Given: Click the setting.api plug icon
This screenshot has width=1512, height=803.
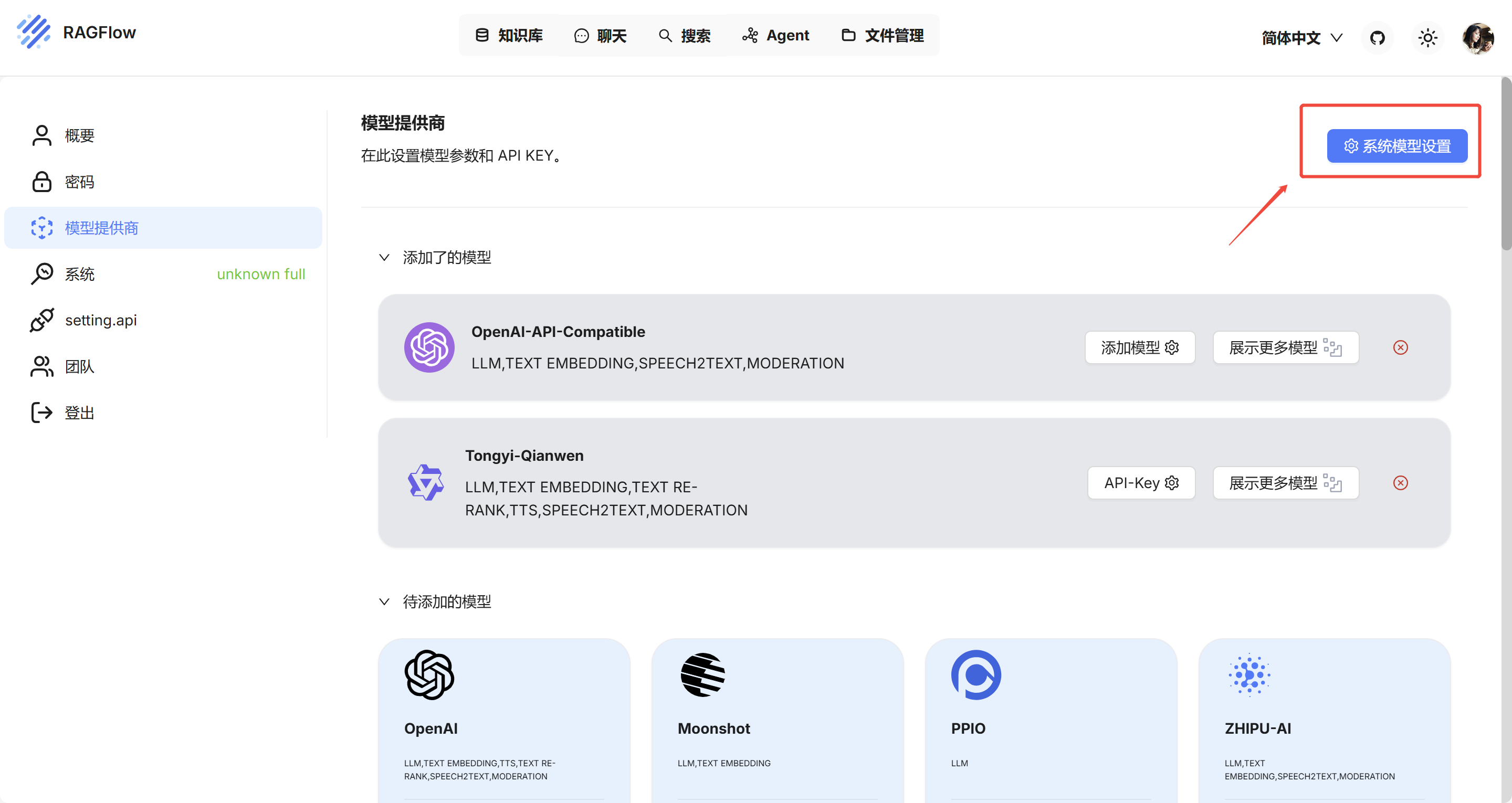Looking at the screenshot, I should tap(41, 321).
